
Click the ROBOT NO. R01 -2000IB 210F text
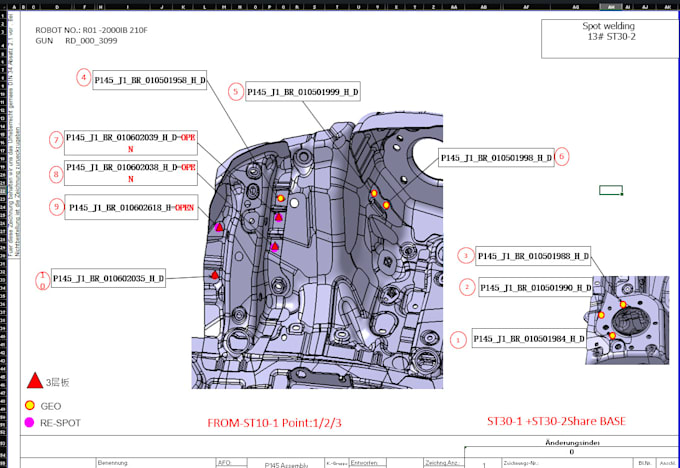click(x=92, y=30)
